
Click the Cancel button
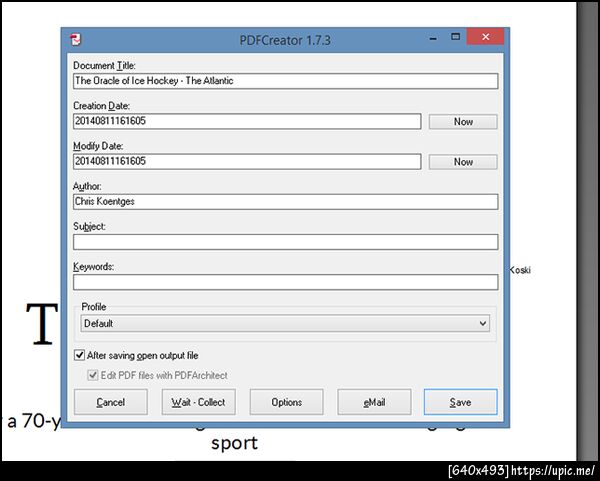coord(111,402)
